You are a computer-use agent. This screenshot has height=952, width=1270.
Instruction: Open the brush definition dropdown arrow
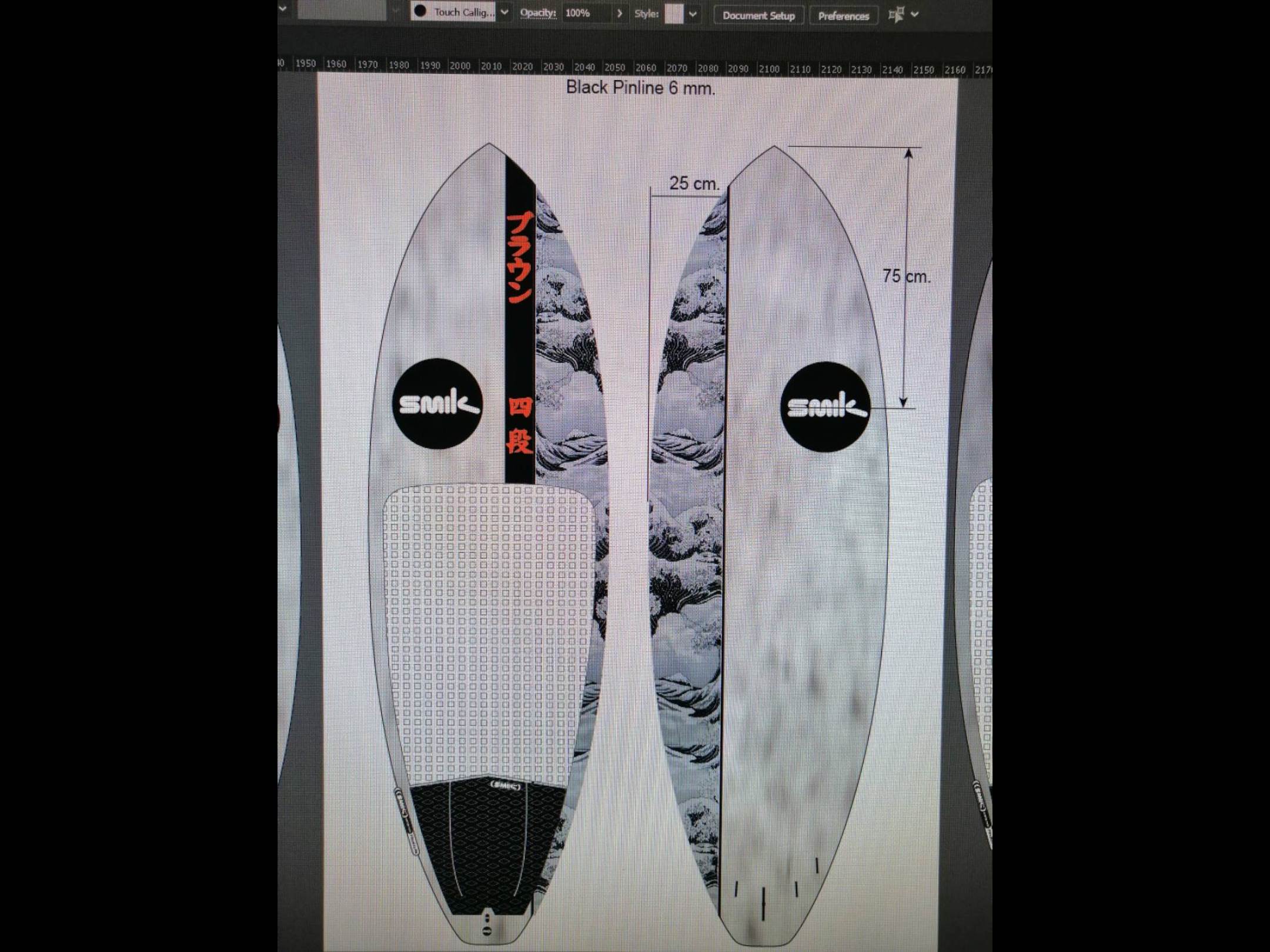coord(504,12)
